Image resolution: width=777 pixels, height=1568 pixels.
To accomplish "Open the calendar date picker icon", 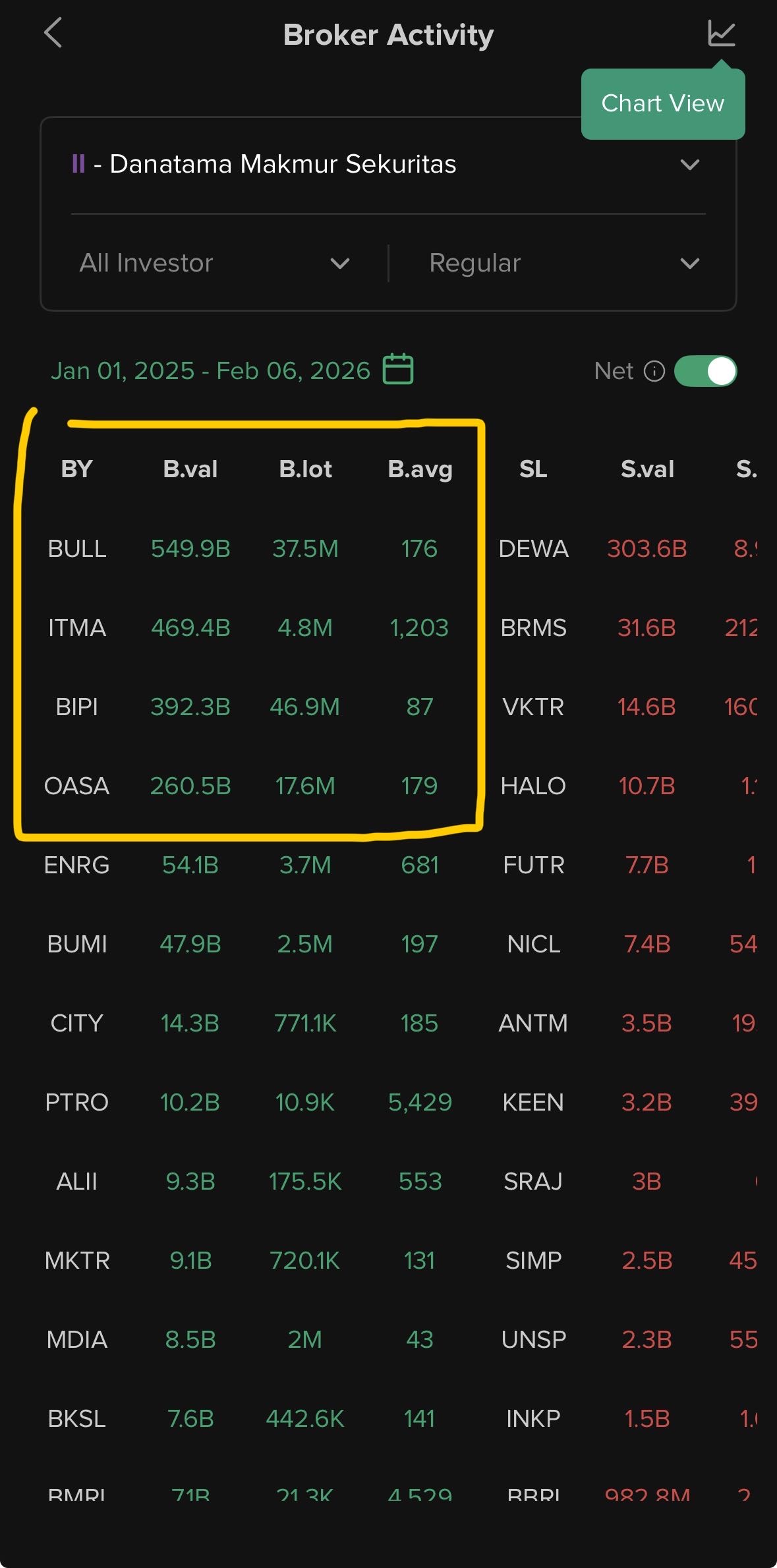I will point(398,369).
